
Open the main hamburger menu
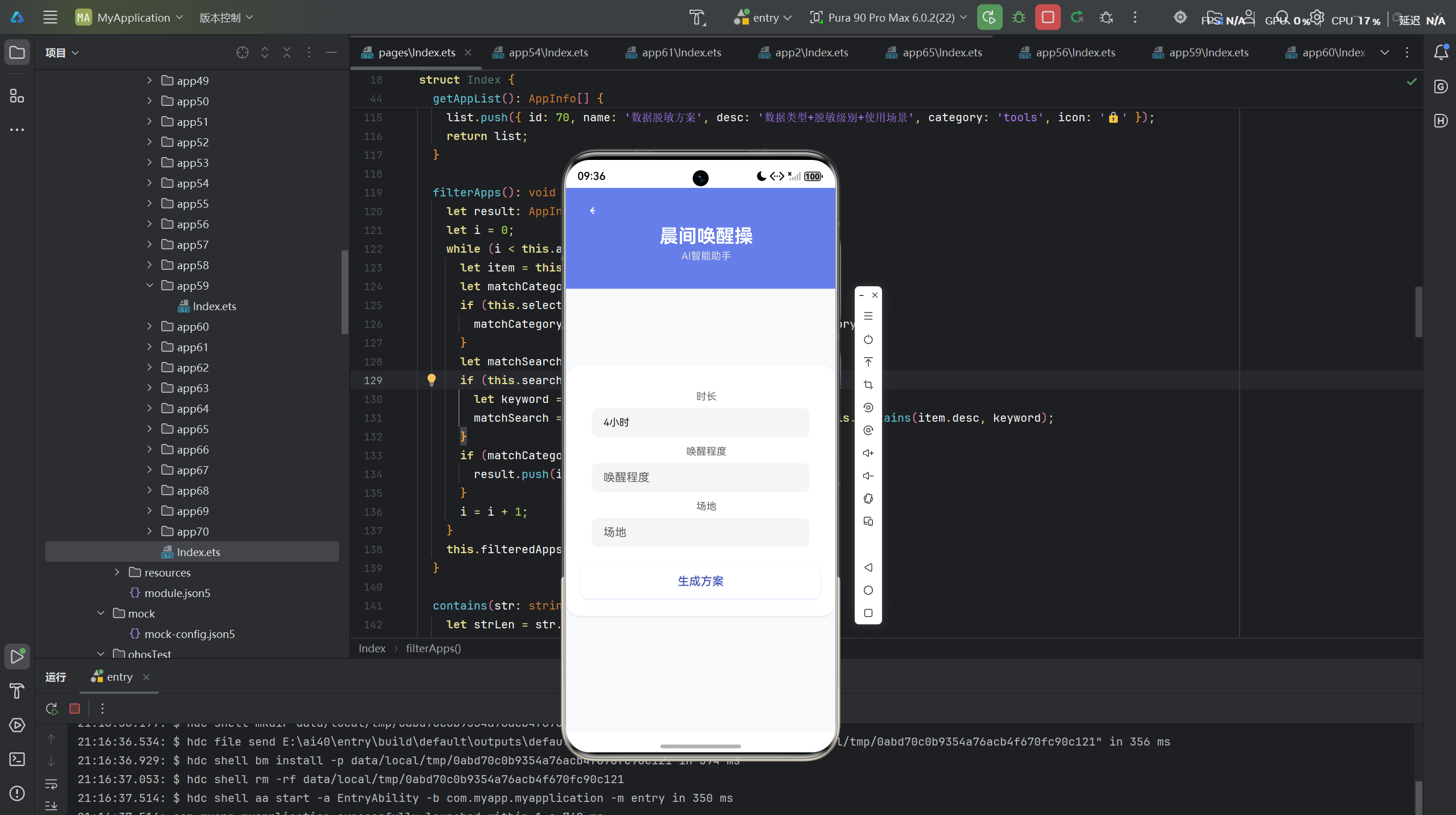point(50,17)
